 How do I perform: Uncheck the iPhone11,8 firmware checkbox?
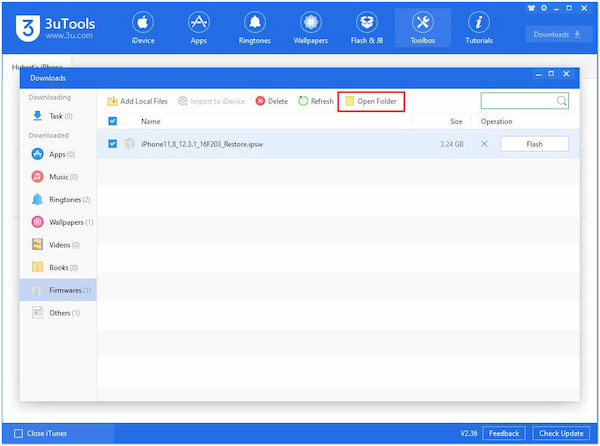coord(112,144)
